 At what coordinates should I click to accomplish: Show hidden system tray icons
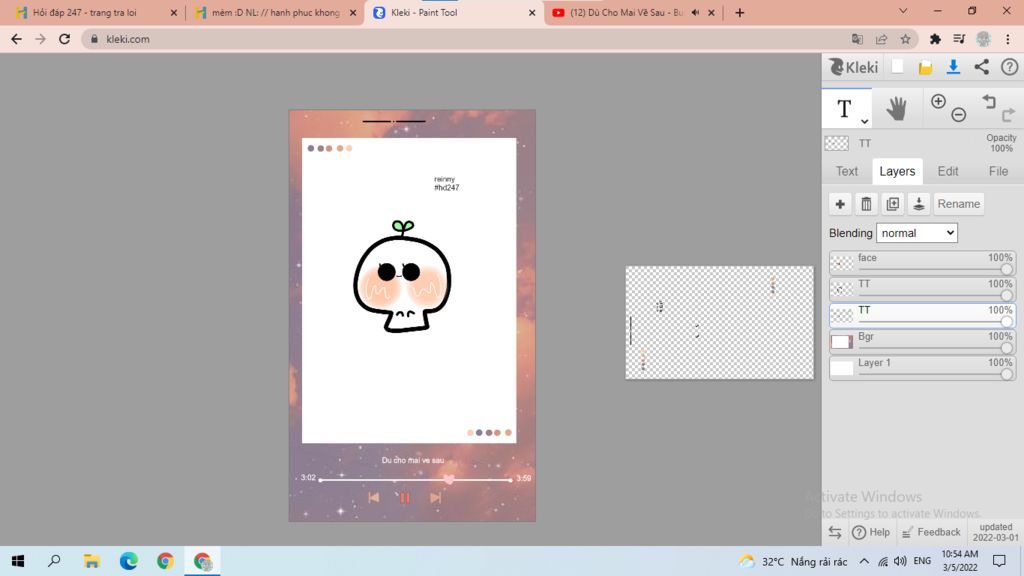coord(864,561)
